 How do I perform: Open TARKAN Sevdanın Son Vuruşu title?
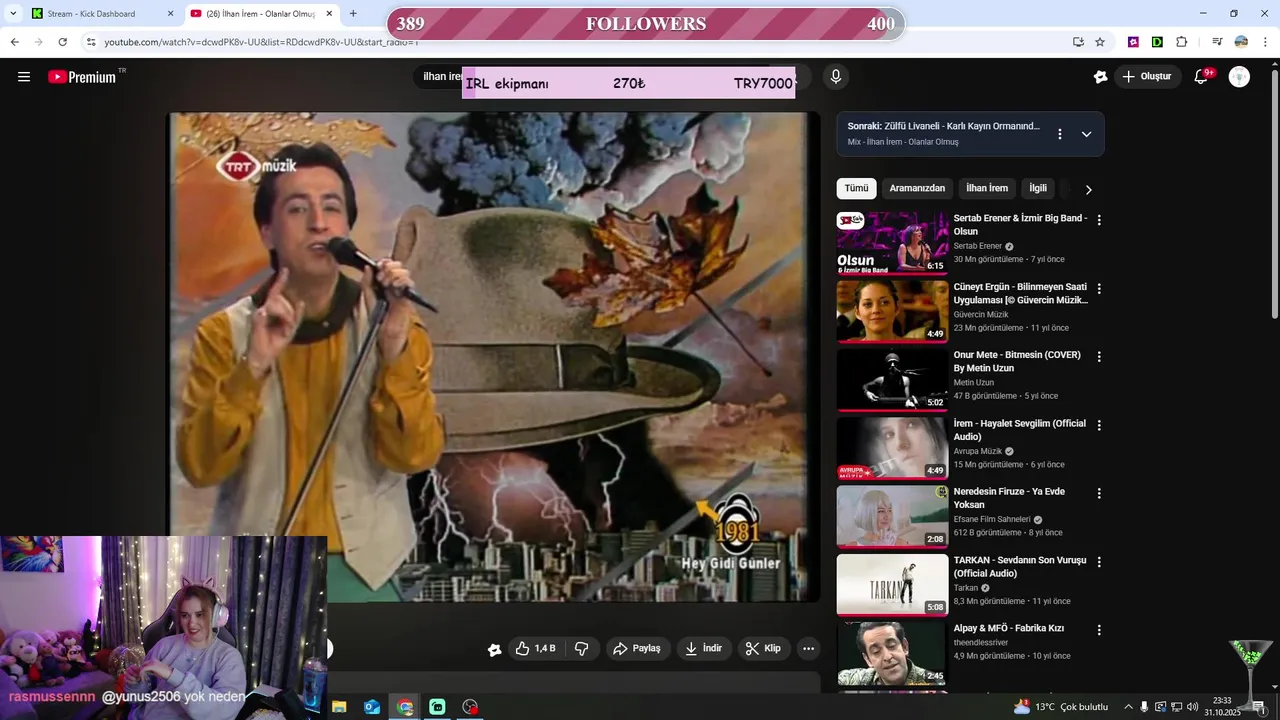tap(1019, 567)
